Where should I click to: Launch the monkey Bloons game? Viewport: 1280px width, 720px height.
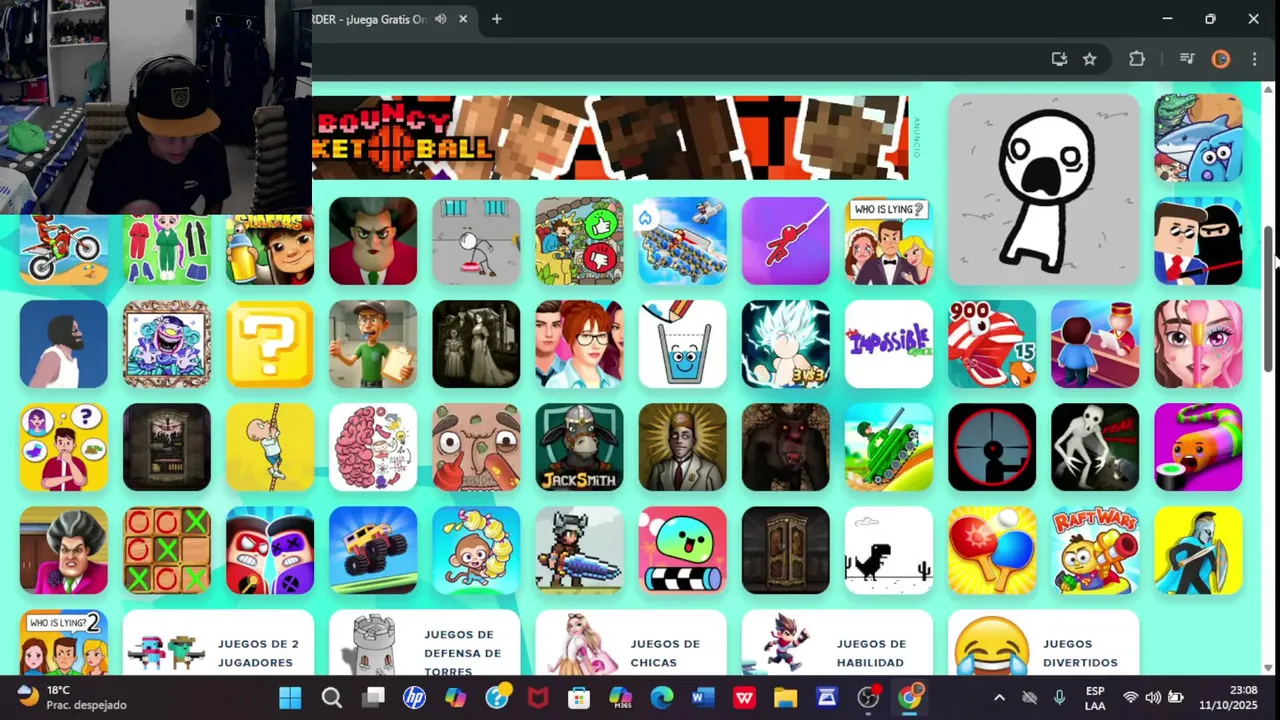coord(476,550)
